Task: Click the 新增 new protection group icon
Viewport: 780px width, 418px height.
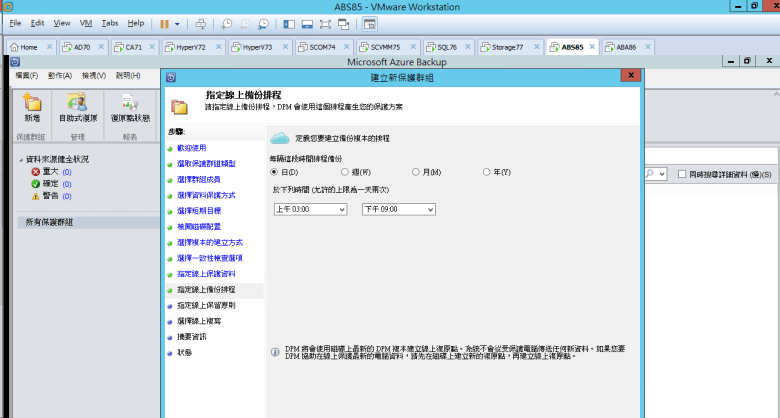Action: [32, 108]
